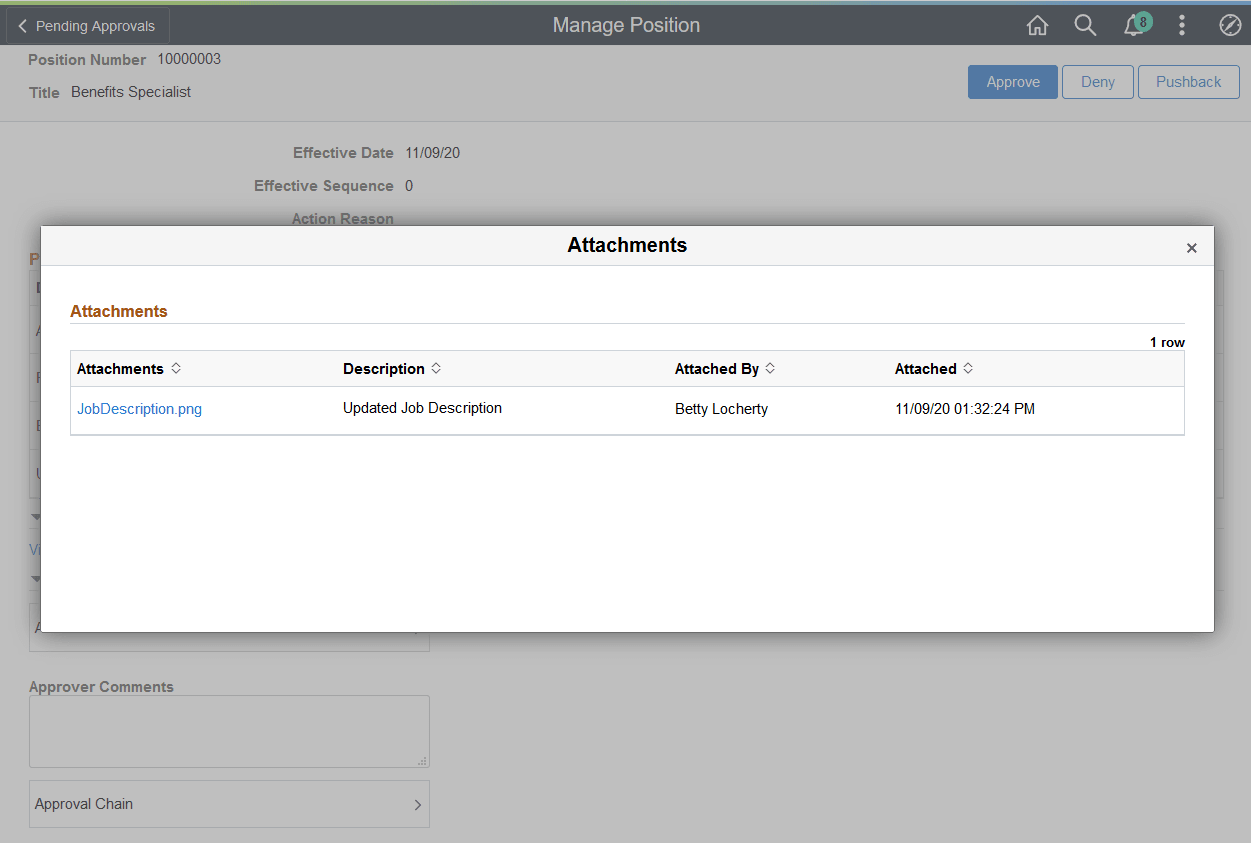Open the Actions menu via three-dot icon
This screenshot has height=843, width=1251.
pos(1182,25)
